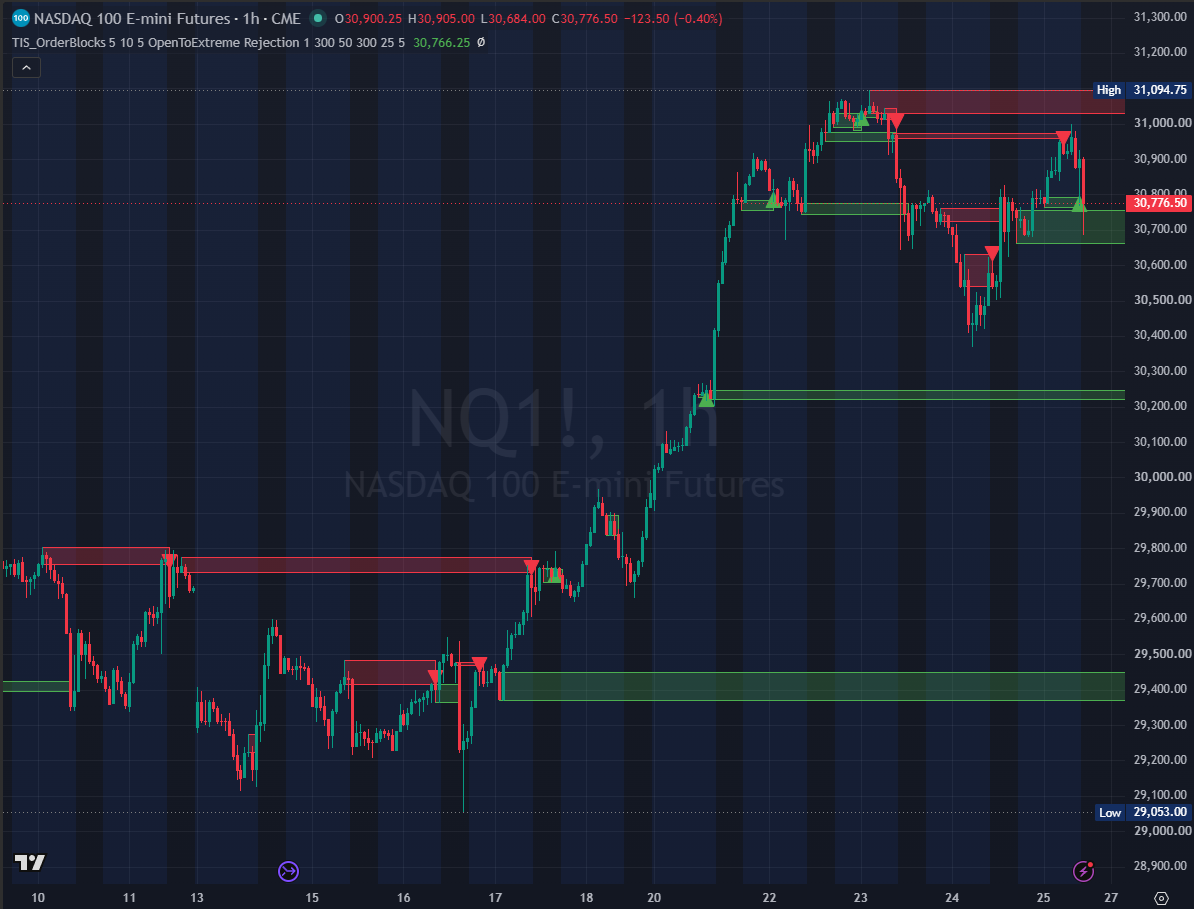
Task: Click the High 31,094.75 price label
Action: coord(1142,90)
